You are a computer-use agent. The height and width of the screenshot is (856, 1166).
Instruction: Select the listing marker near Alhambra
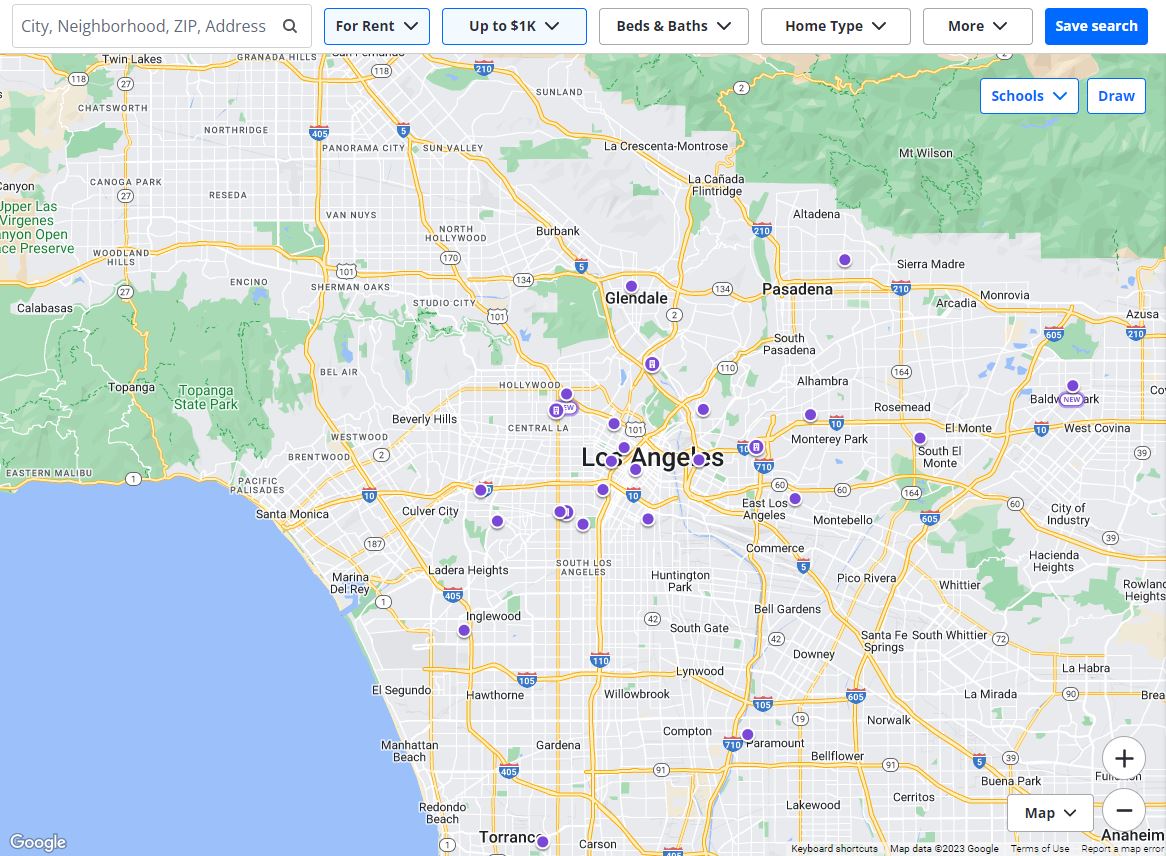pos(811,415)
